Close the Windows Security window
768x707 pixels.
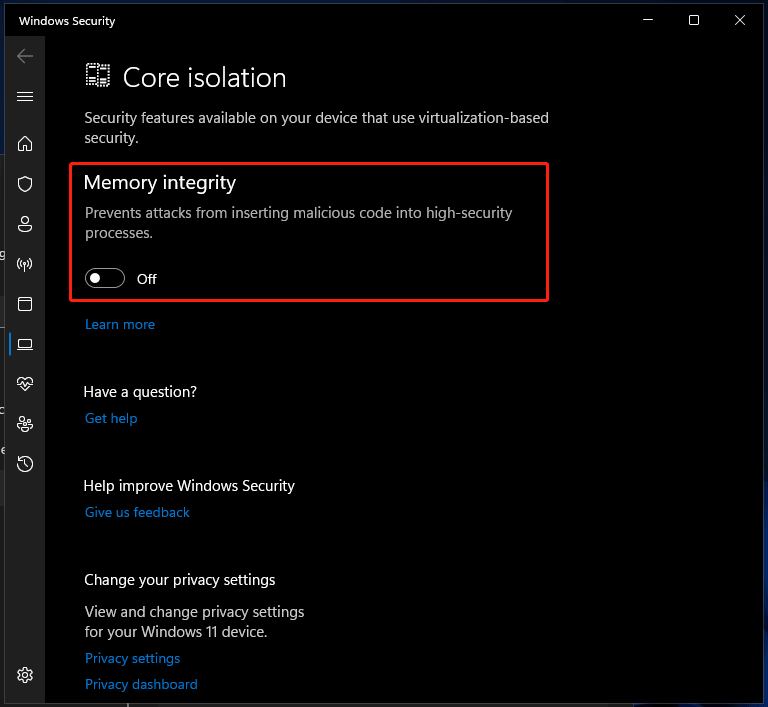[740, 20]
